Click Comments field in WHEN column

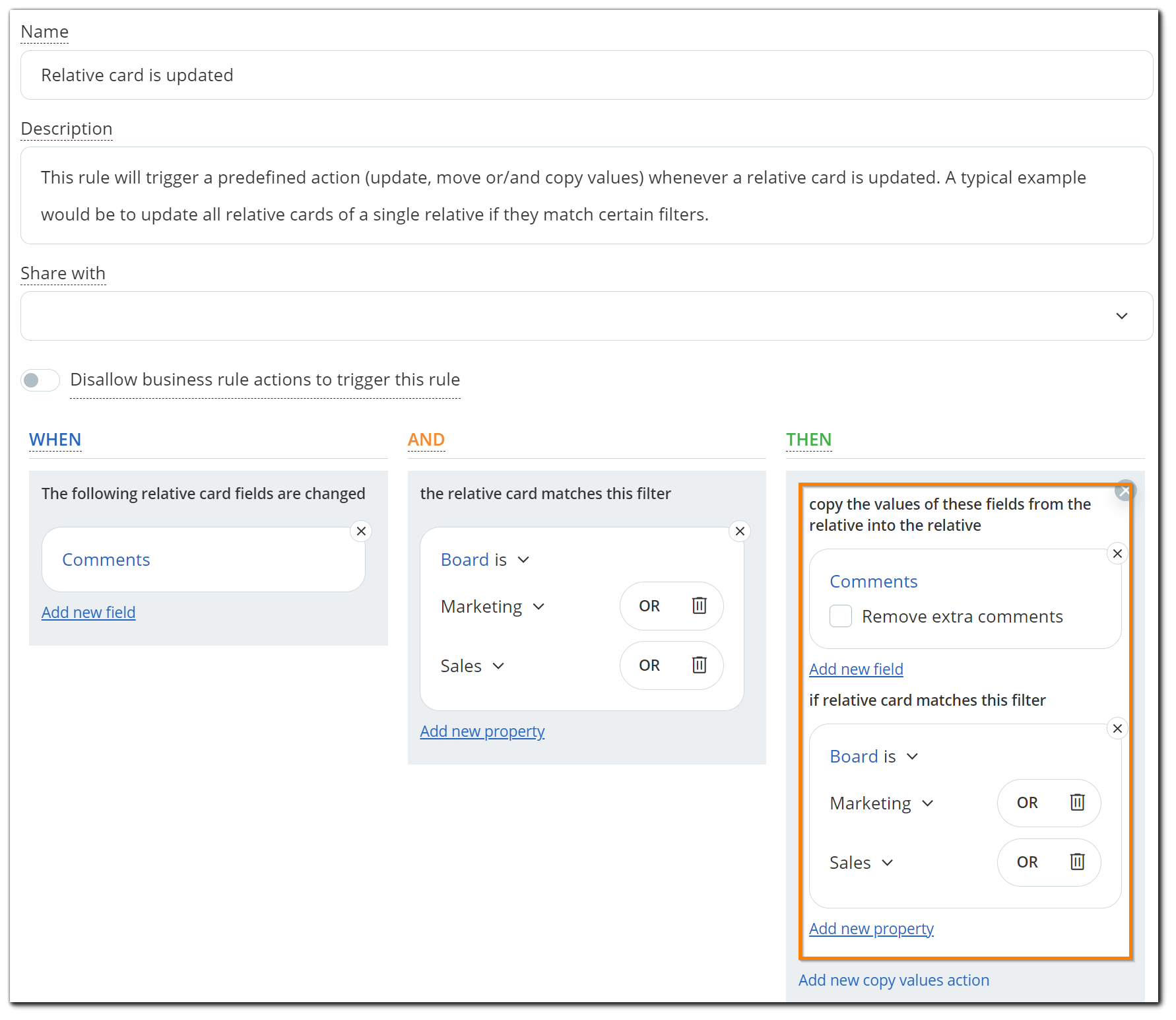click(x=203, y=560)
